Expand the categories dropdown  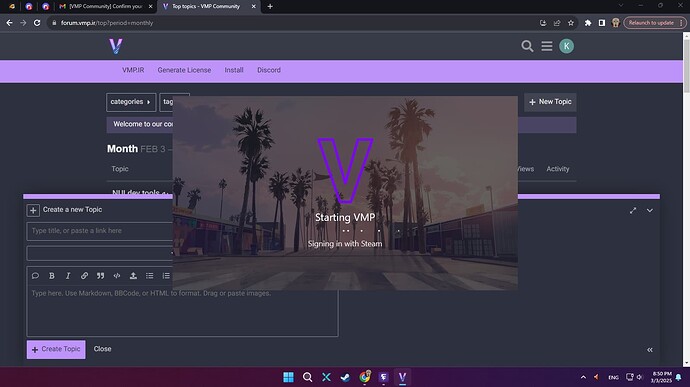[x=131, y=102]
